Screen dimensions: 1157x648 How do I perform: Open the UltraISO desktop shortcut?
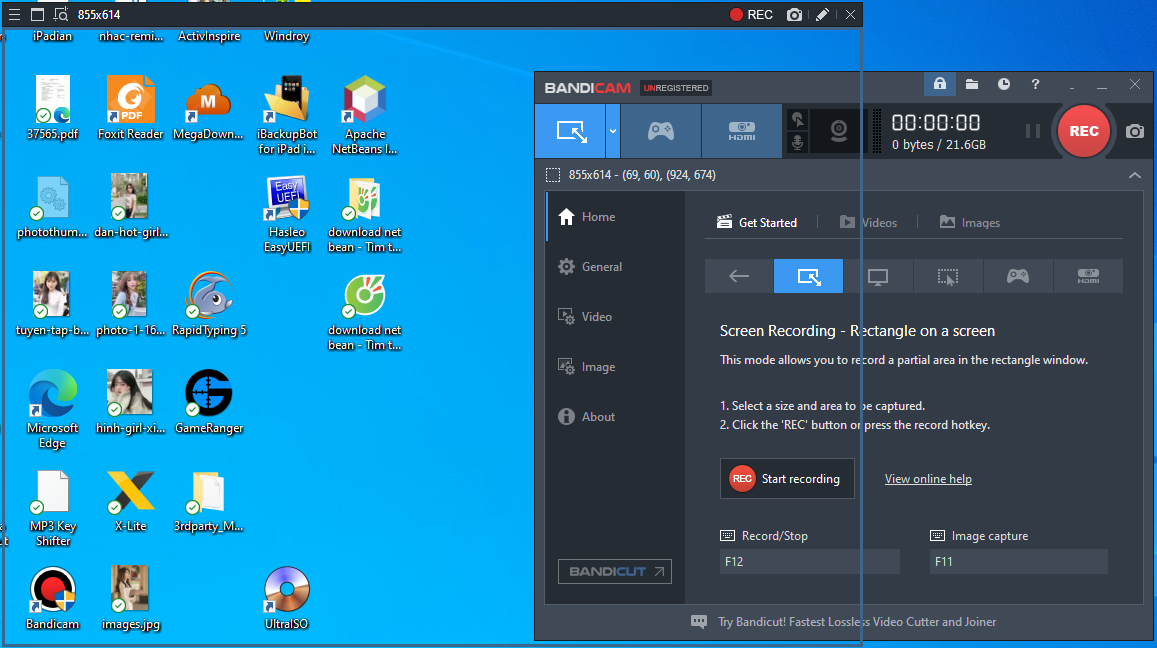287,599
